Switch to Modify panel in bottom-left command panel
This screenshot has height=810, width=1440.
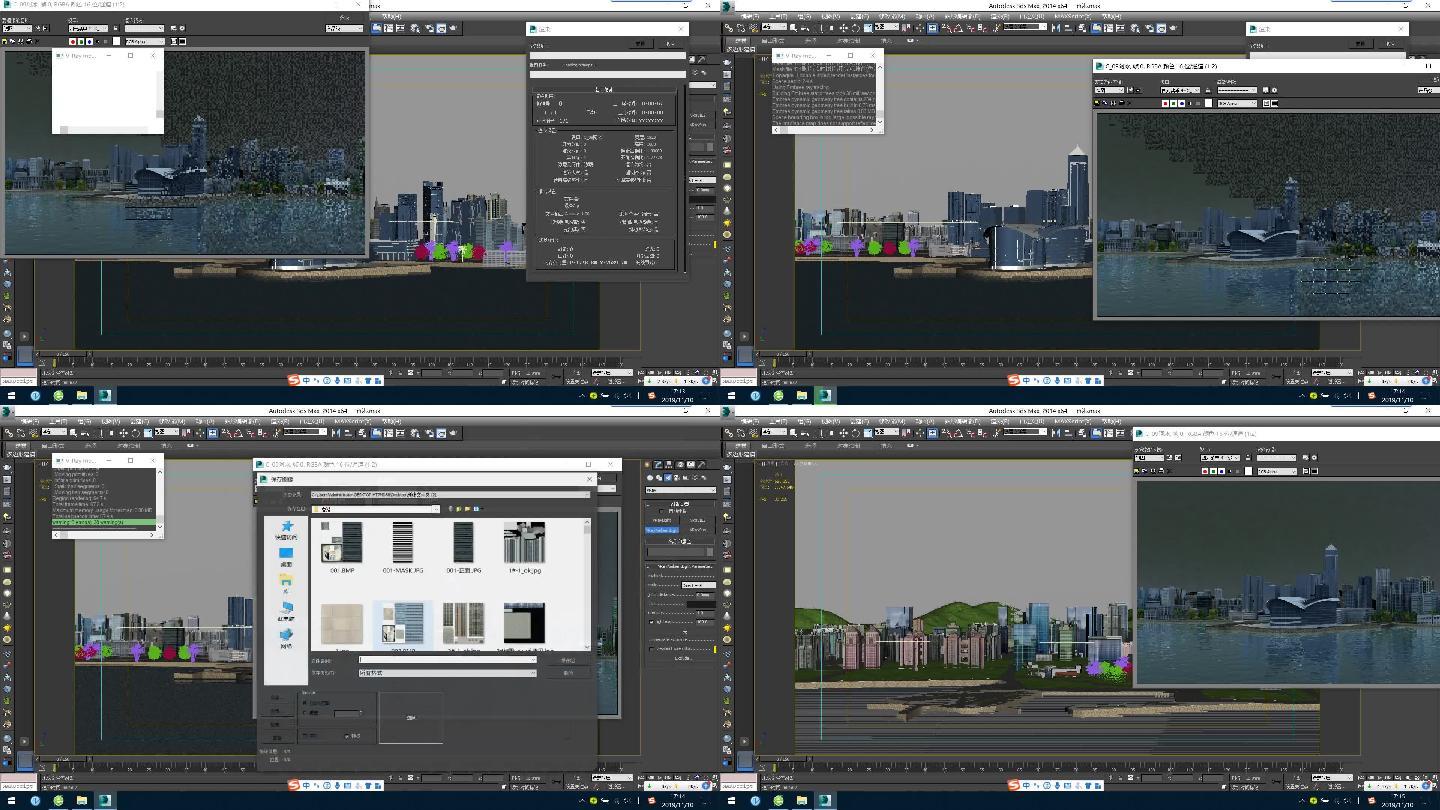point(659,464)
